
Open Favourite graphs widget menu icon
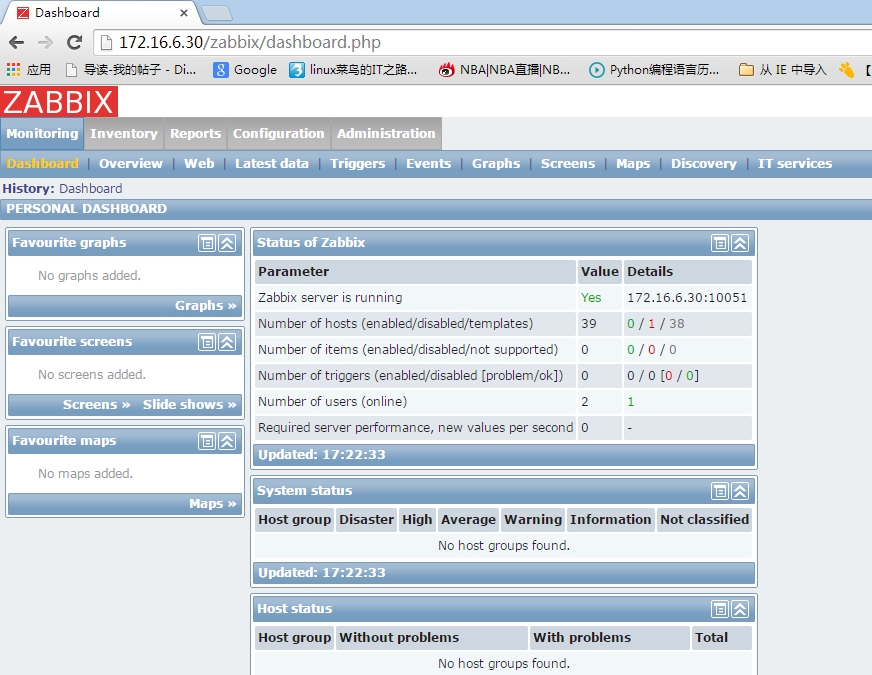tap(207, 243)
